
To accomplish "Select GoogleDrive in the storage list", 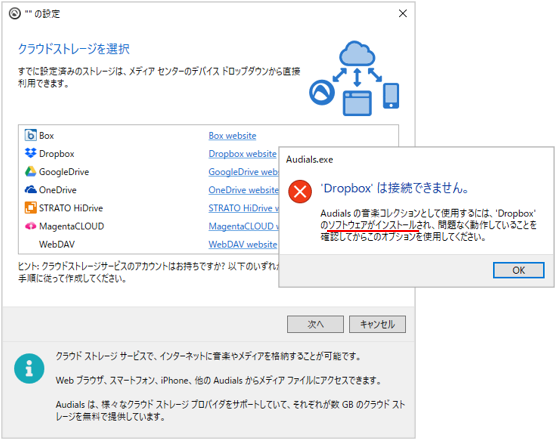I will (x=64, y=172).
